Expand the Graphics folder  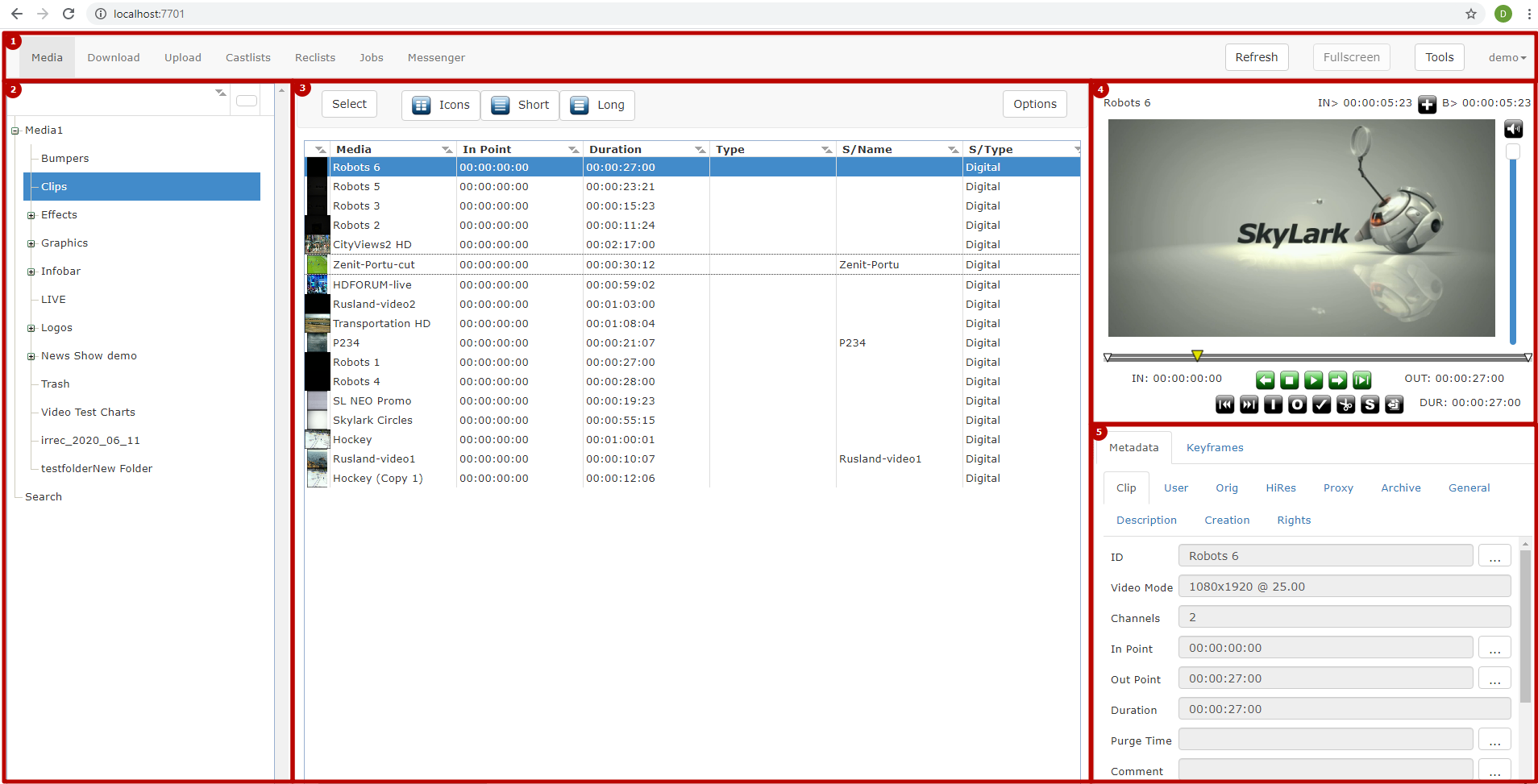pos(31,243)
